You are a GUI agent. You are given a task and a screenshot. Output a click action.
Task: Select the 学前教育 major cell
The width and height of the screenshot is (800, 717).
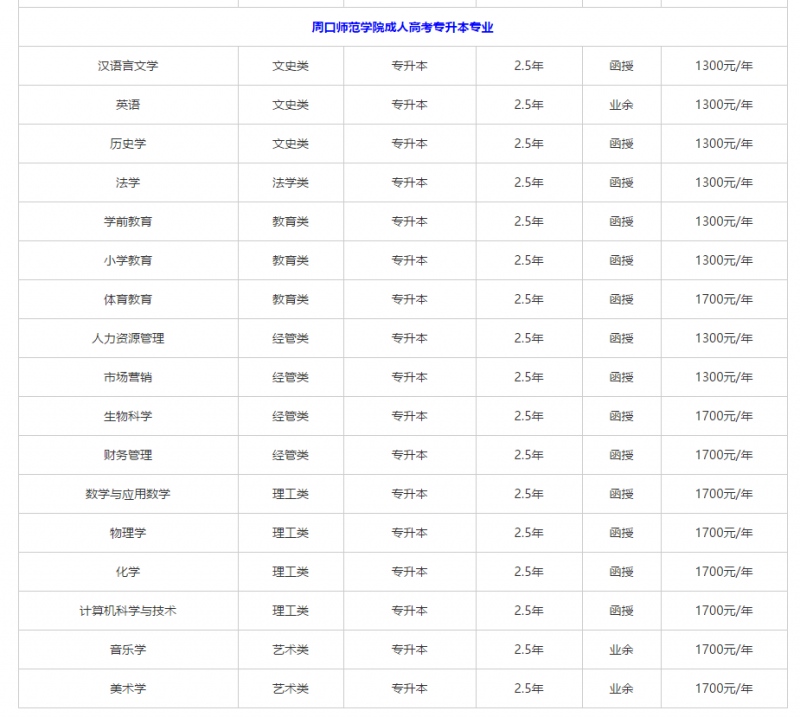[128, 221]
